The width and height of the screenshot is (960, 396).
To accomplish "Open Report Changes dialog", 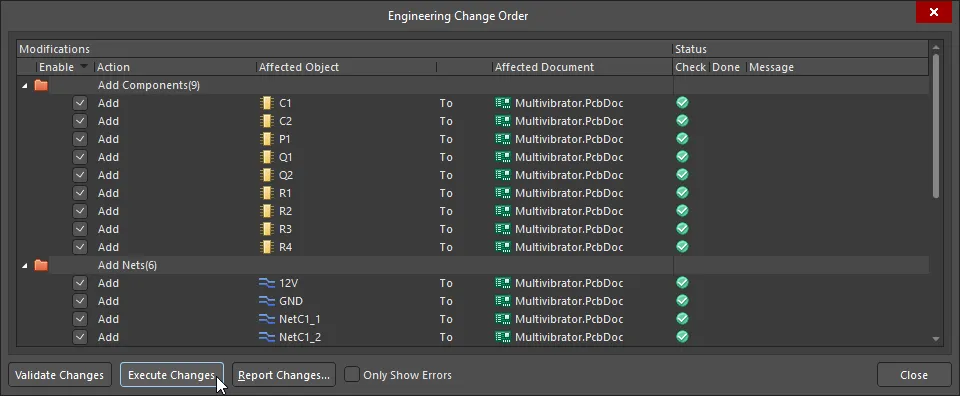I will tap(284, 375).
